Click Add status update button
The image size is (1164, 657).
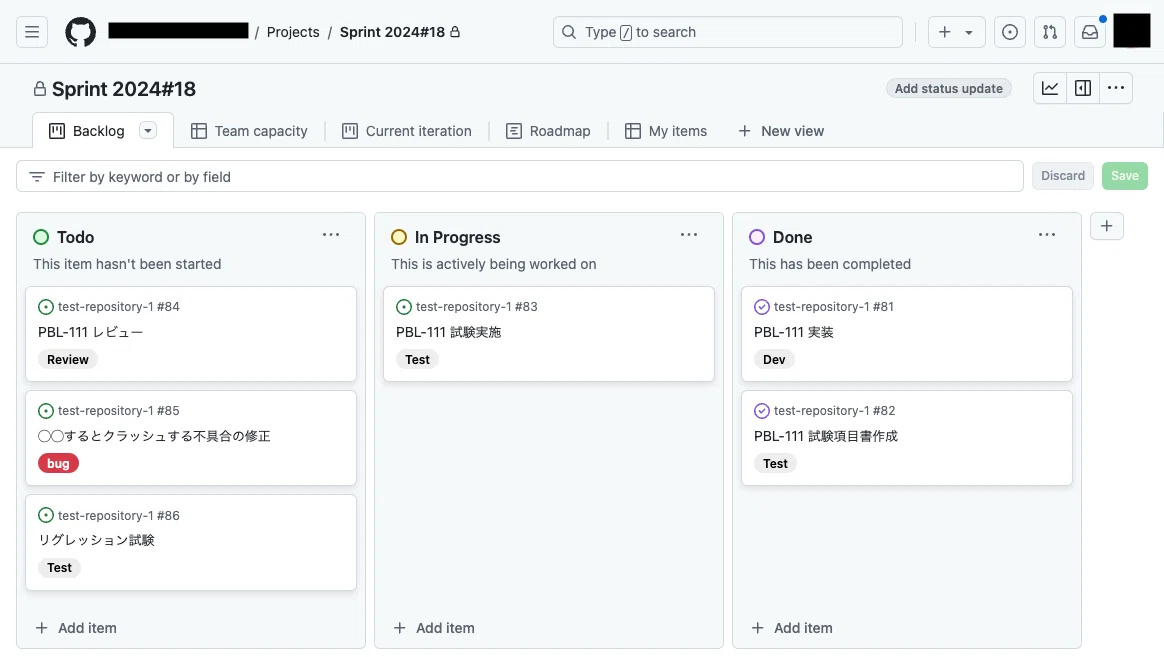click(x=948, y=88)
